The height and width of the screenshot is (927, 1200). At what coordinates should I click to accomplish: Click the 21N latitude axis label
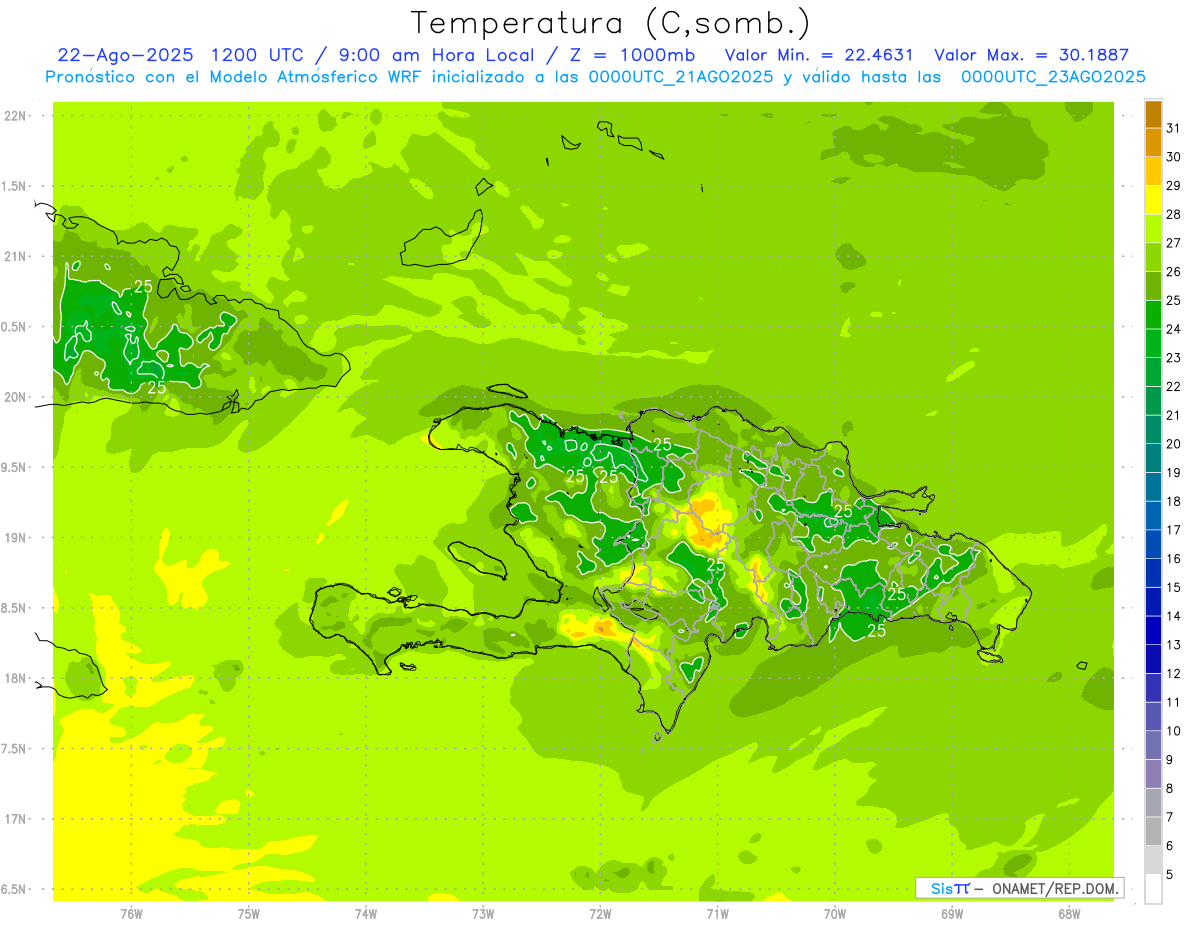(15, 256)
